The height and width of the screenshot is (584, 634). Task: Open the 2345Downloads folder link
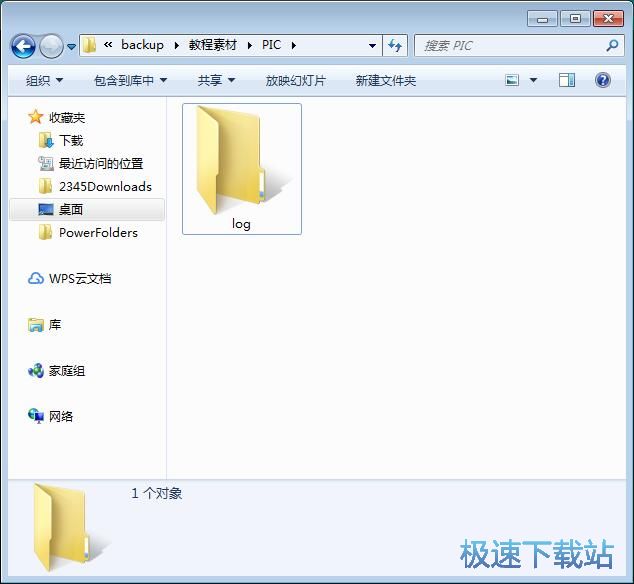pos(106,186)
